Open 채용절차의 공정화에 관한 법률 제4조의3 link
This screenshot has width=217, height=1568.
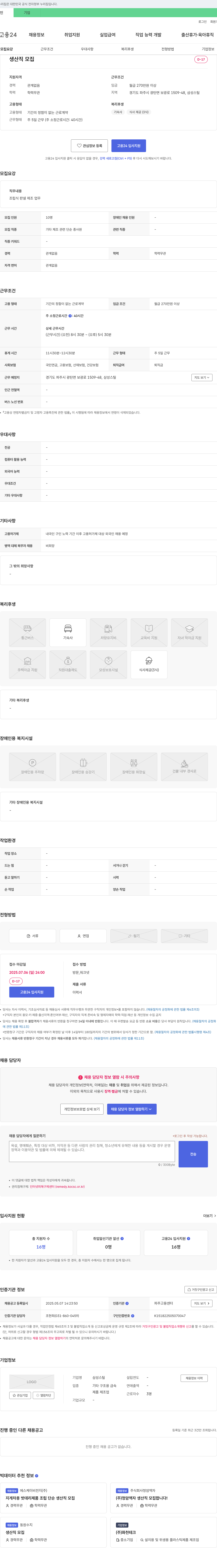(x=172, y=1009)
